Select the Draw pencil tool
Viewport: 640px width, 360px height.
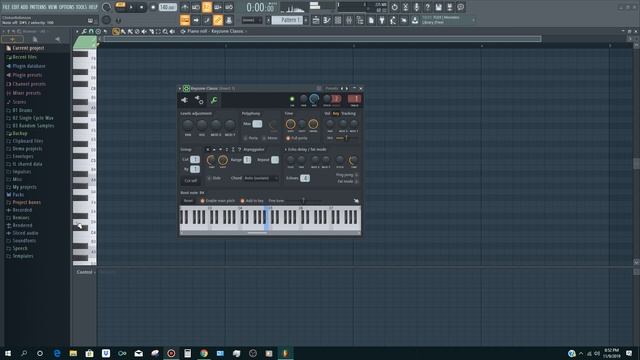pyautogui.click(x=116, y=31)
